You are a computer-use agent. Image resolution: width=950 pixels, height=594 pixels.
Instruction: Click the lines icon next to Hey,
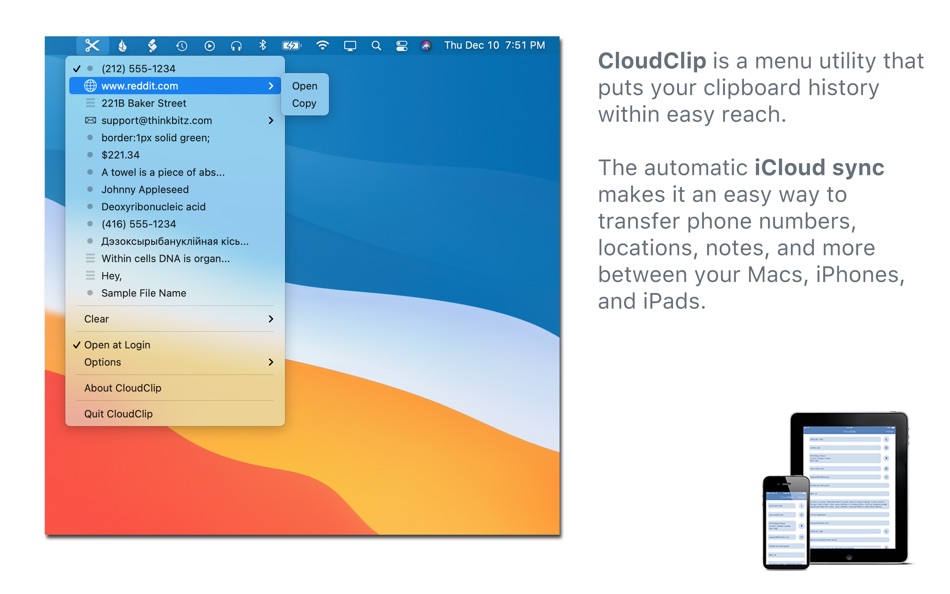coord(90,276)
